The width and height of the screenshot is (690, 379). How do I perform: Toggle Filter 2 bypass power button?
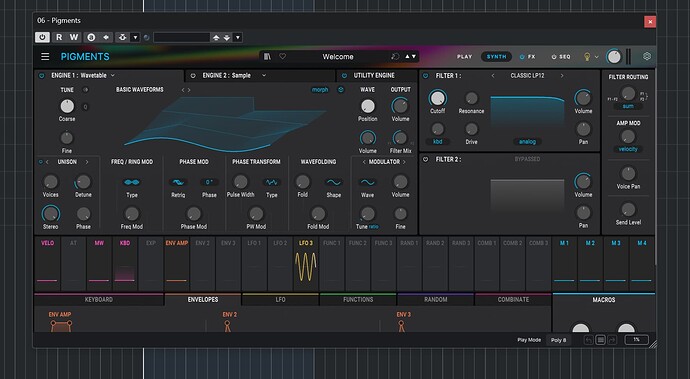426,159
